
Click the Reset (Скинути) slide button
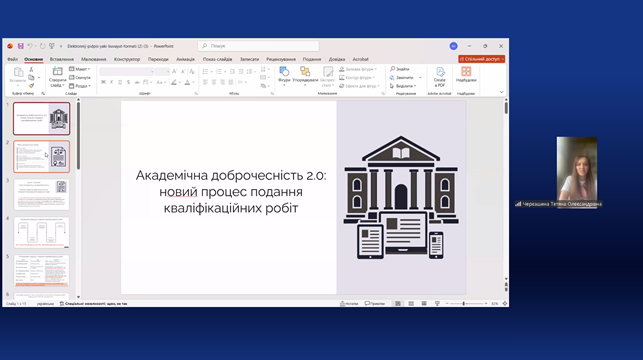pyautogui.click(x=80, y=77)
